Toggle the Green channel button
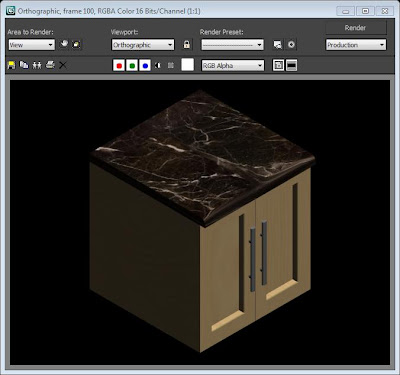The width and height of the screenshot is (400, 375). 132,65
